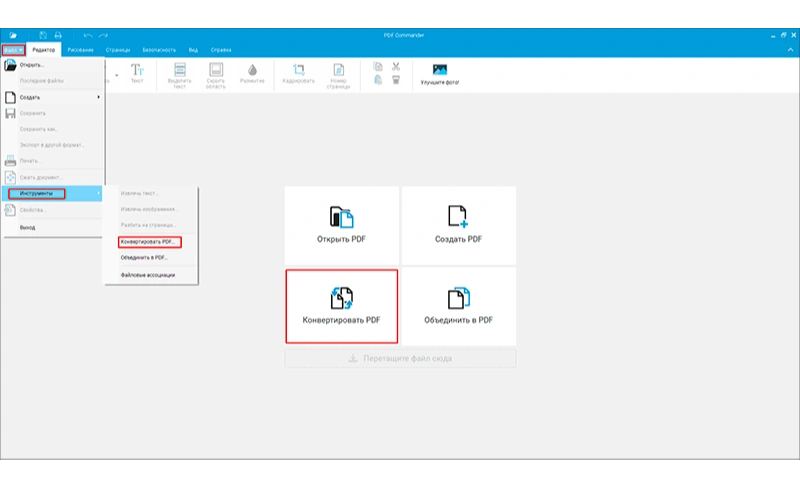
Task: Click the scissors Cut icon
Action: [396, 66]
